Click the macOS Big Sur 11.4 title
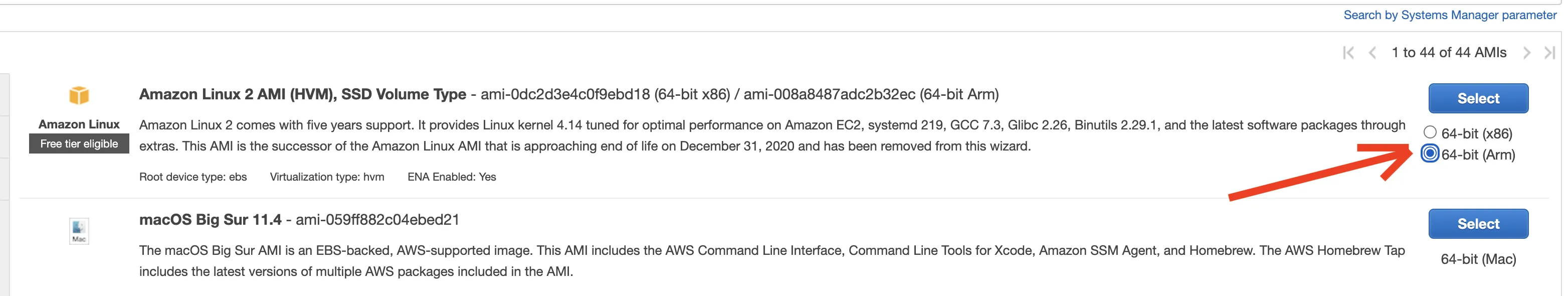 click(x=210, y=220)
